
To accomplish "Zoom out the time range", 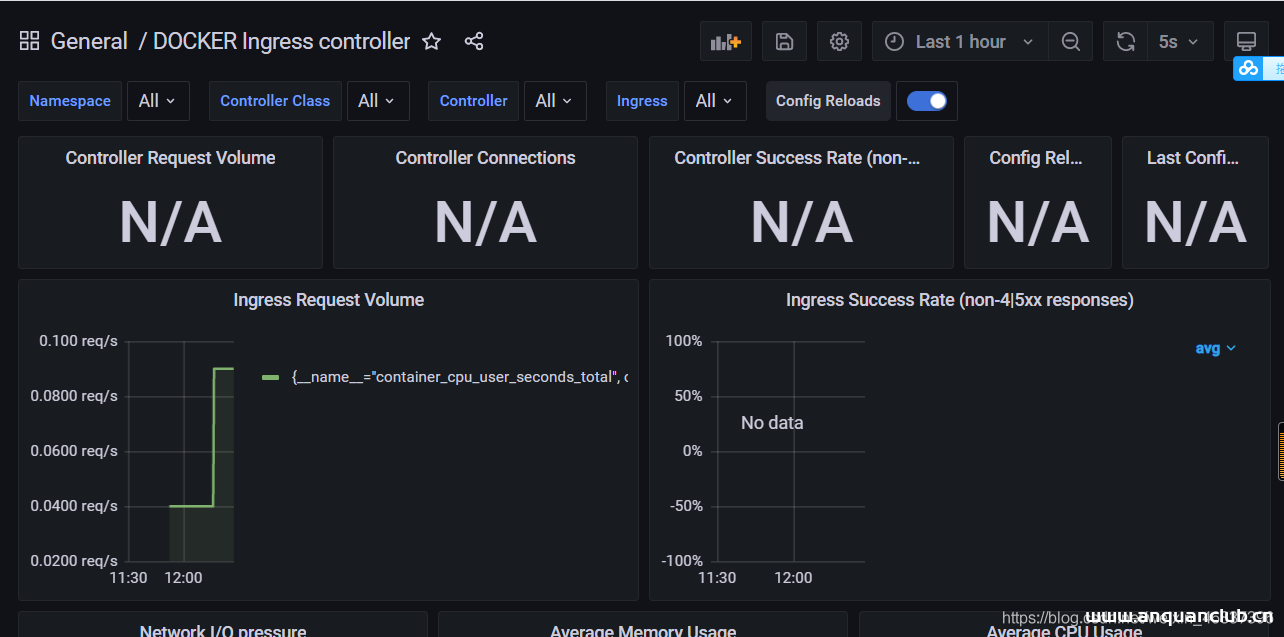I will tap(1071, 41).
